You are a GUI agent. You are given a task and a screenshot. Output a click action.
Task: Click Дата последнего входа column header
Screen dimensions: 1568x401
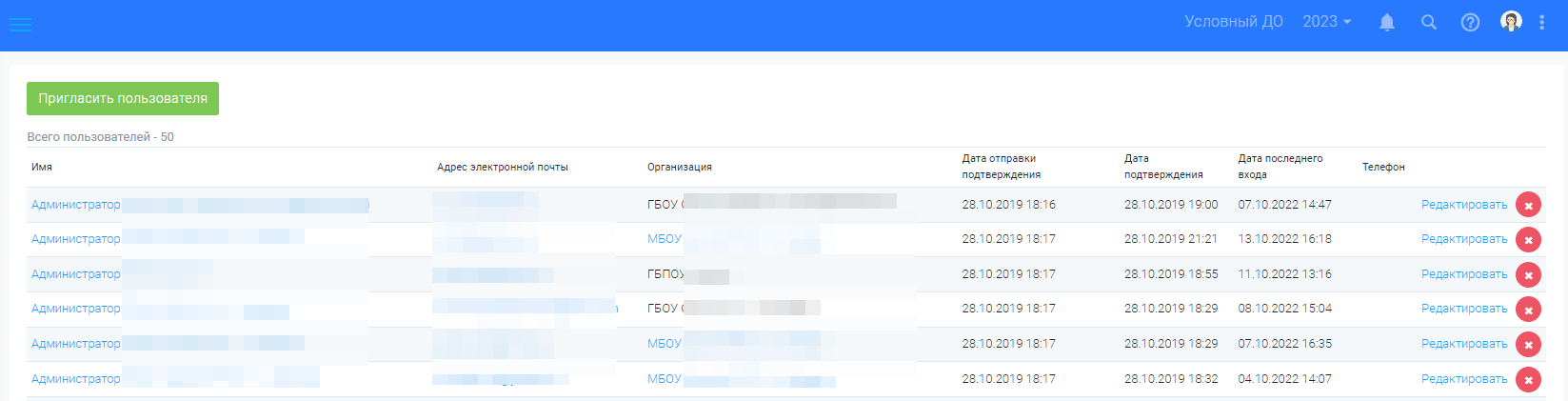tap(1280, 167)
